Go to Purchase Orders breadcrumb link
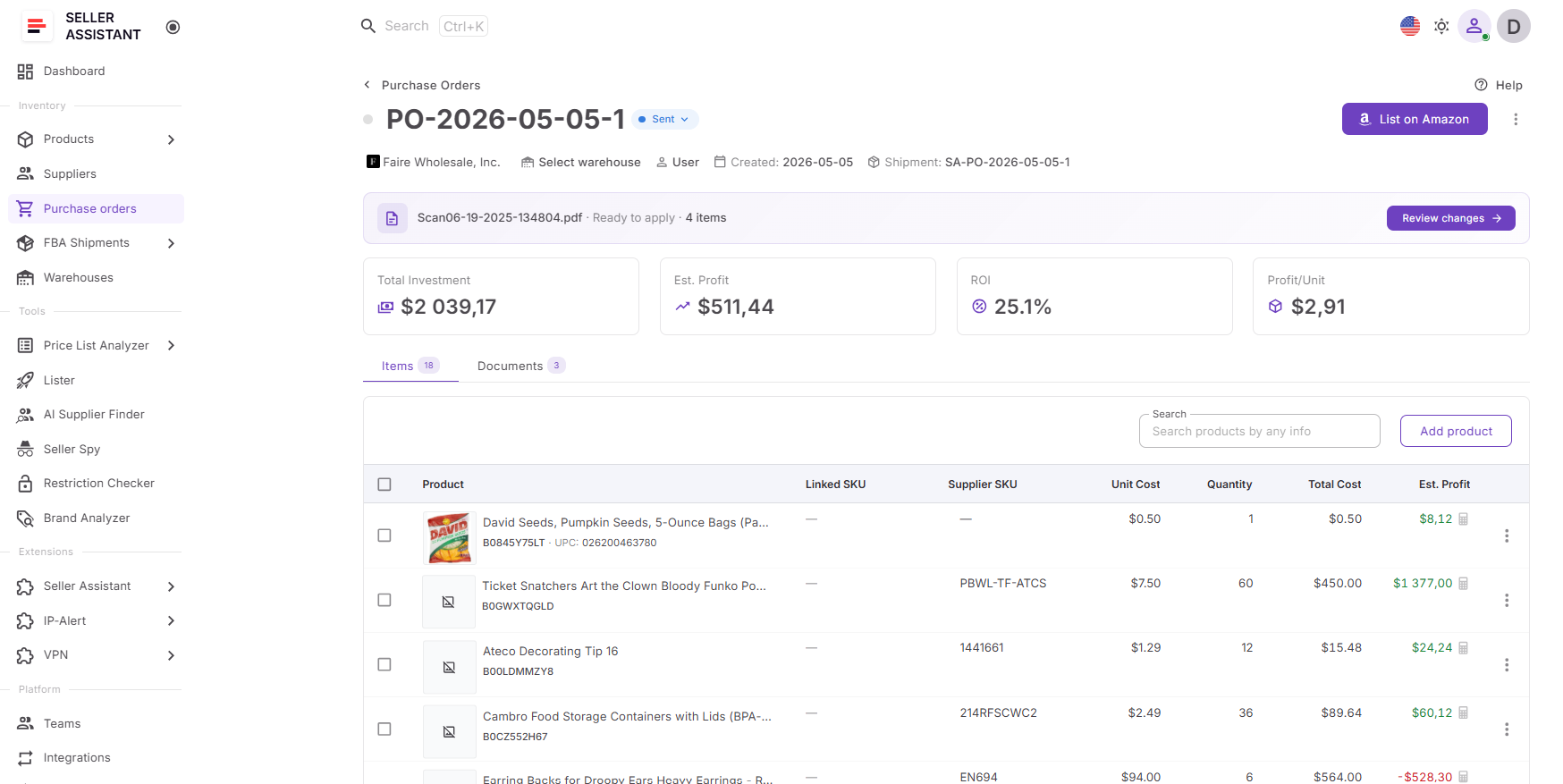This screenshot has width=1563, height=784. pos(431,85)
